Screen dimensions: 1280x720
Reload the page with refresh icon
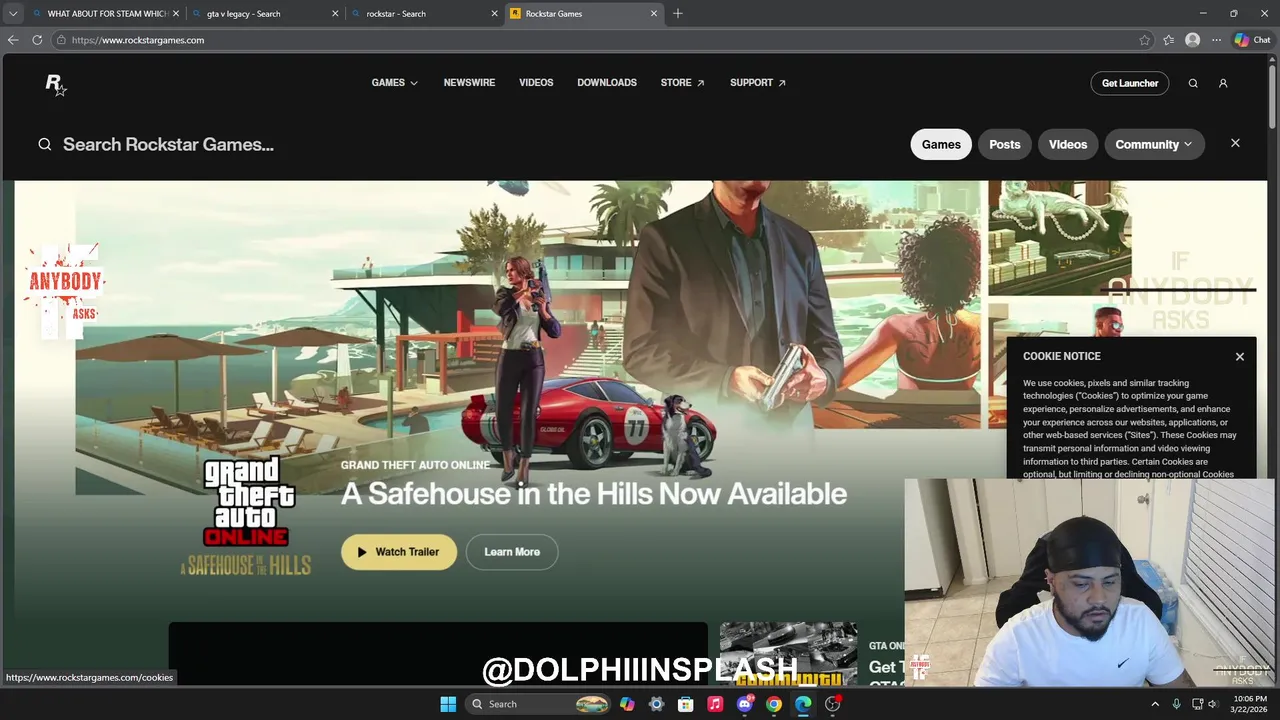(37, 40)
